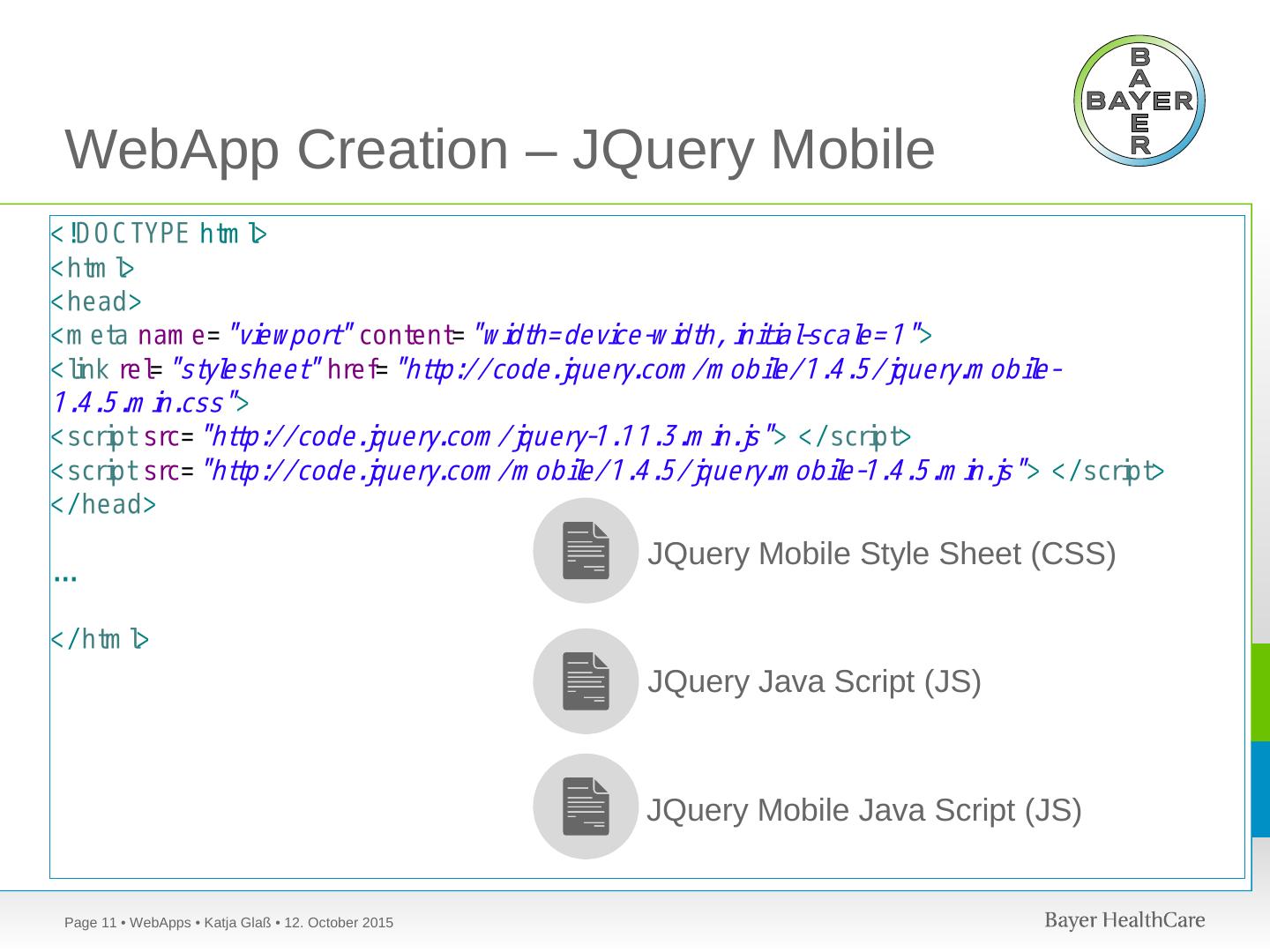Click the document icon beside JQuery Mobile Style Sheet (CSS)

(586, 551)
